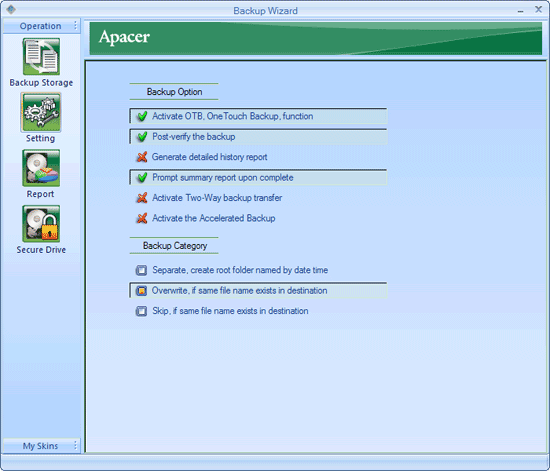Open the My Skins panel header
Image resolution: width=550 pixels, height=471 pixels.
pyautogui.click(x=41, y=445)
